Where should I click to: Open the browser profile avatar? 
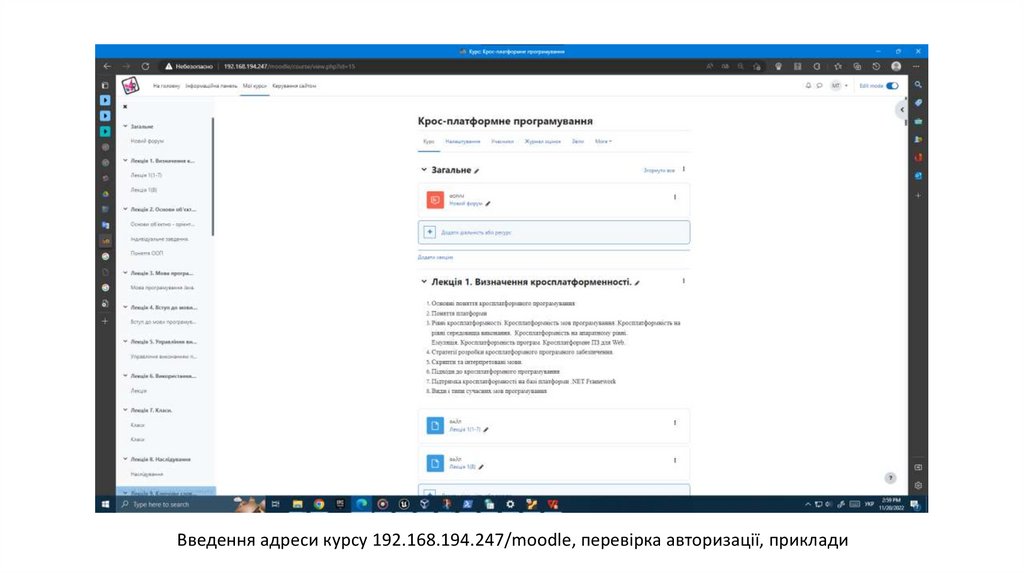pyautogui.click(x=896, y=66)
